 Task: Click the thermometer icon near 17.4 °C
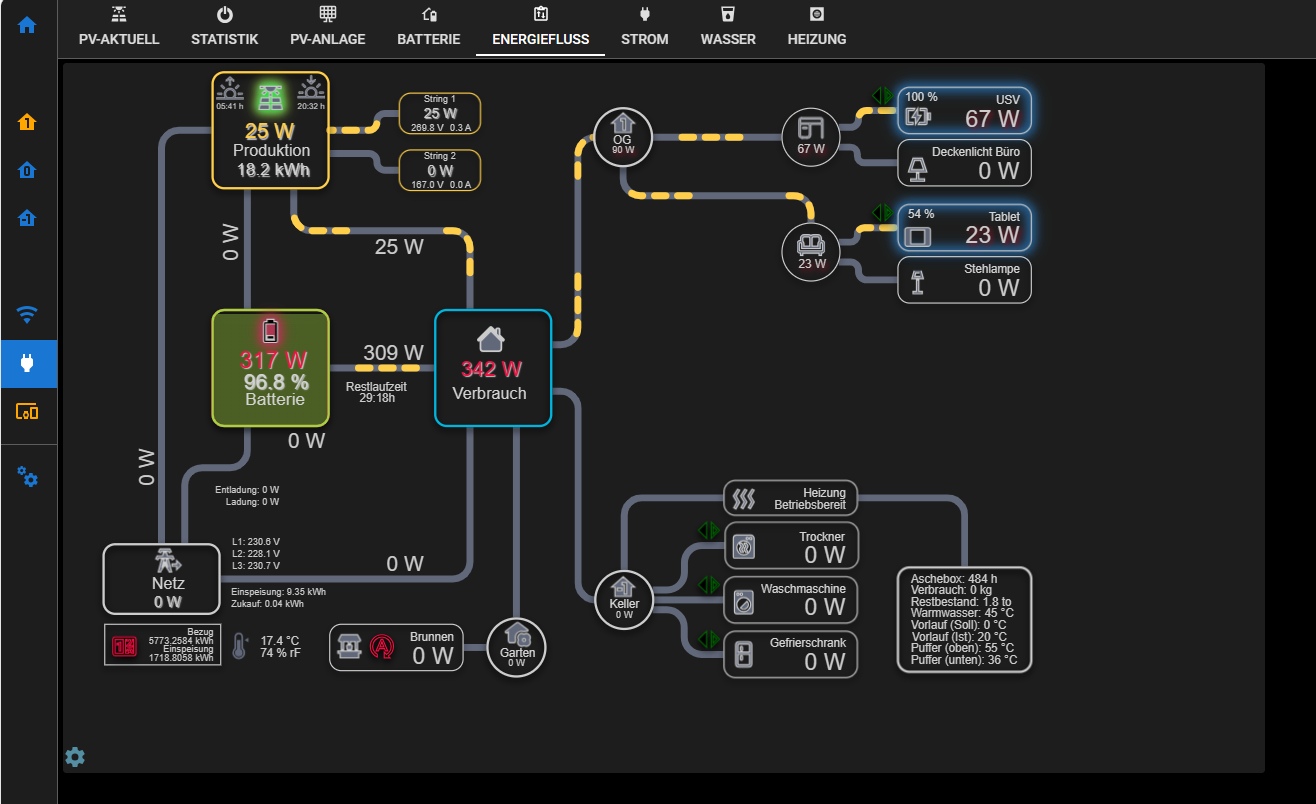(x=238, y=646)
